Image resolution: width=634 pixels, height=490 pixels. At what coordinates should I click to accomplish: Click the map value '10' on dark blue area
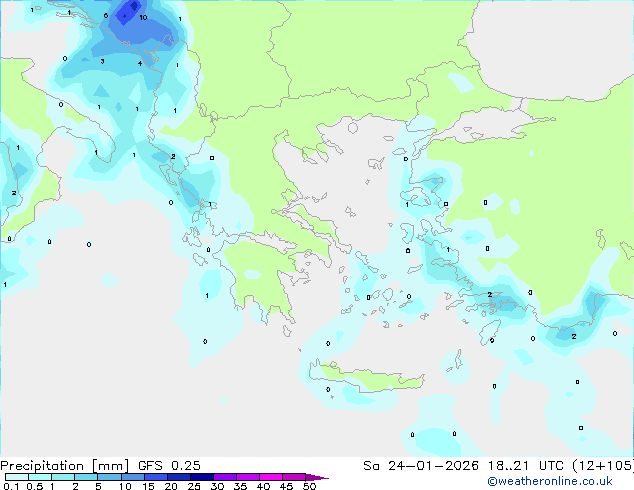pyautogui.click(x=143, y=17)
